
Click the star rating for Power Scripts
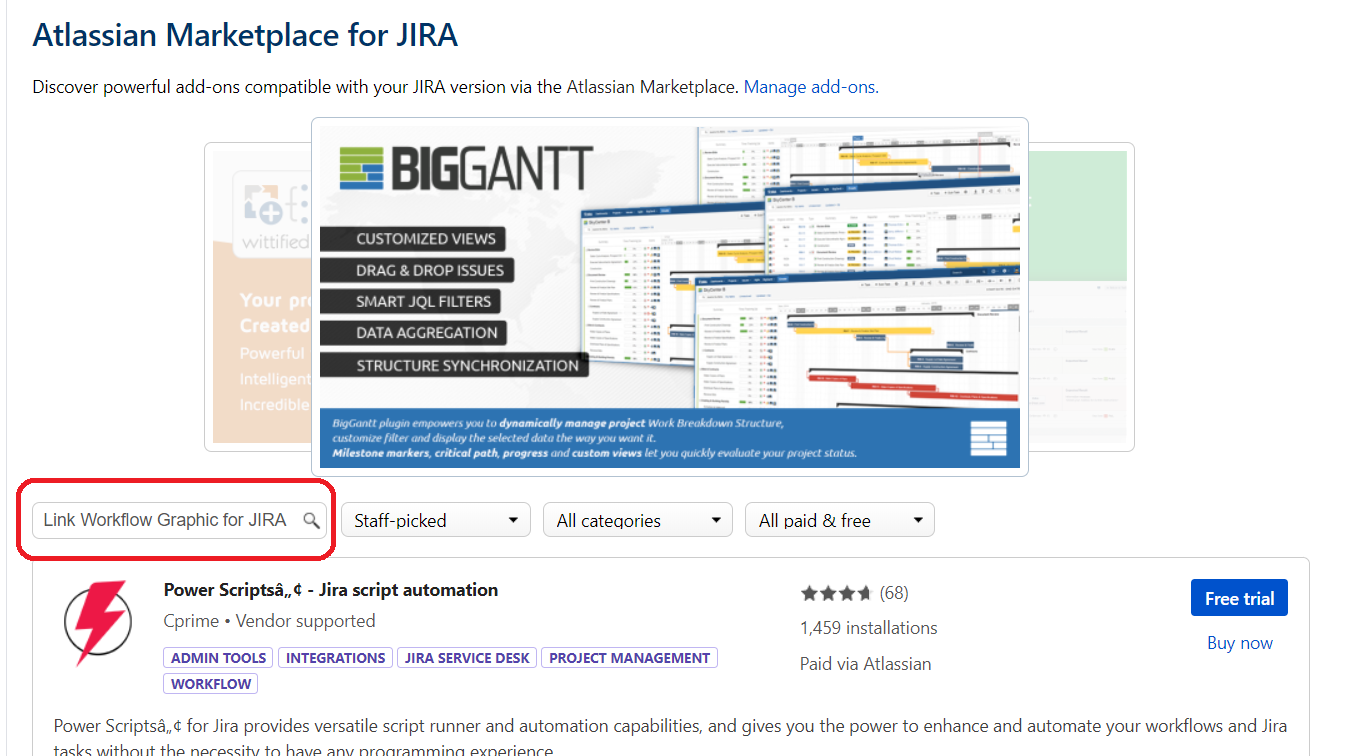point(836,593)
